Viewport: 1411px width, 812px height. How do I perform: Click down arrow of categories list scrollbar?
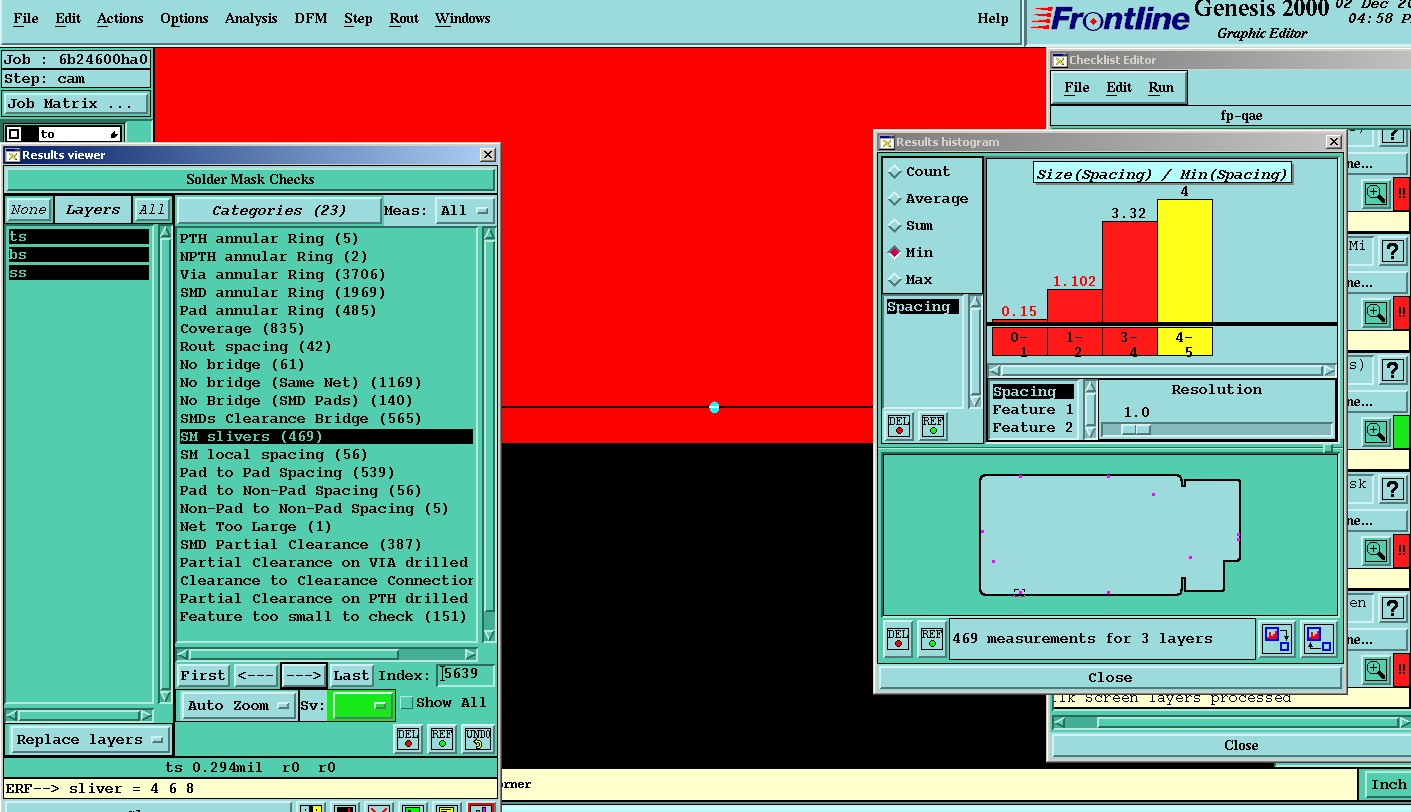click(489, 636)
